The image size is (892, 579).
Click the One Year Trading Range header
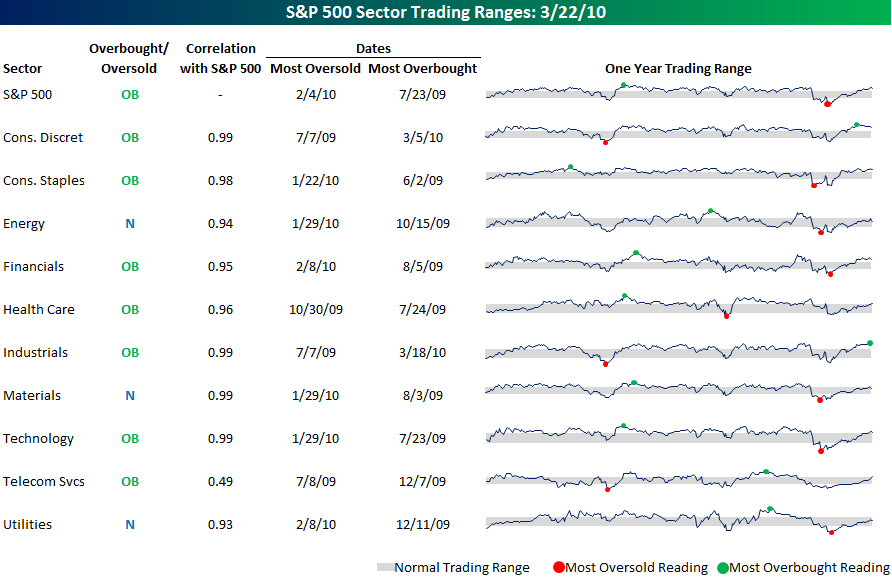[678, 69]
